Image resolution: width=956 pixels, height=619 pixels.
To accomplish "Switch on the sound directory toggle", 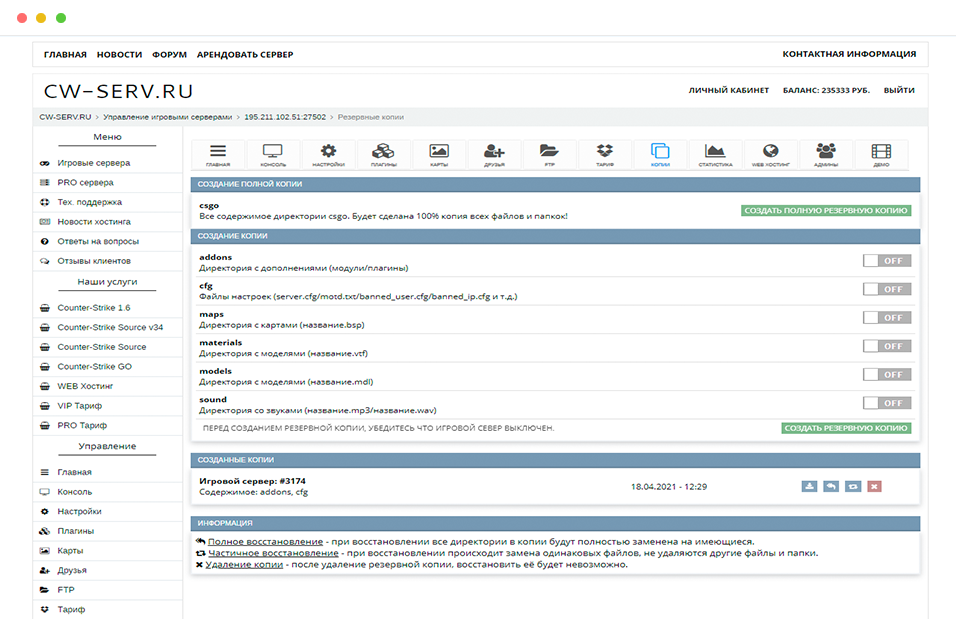I will (886, 403).
